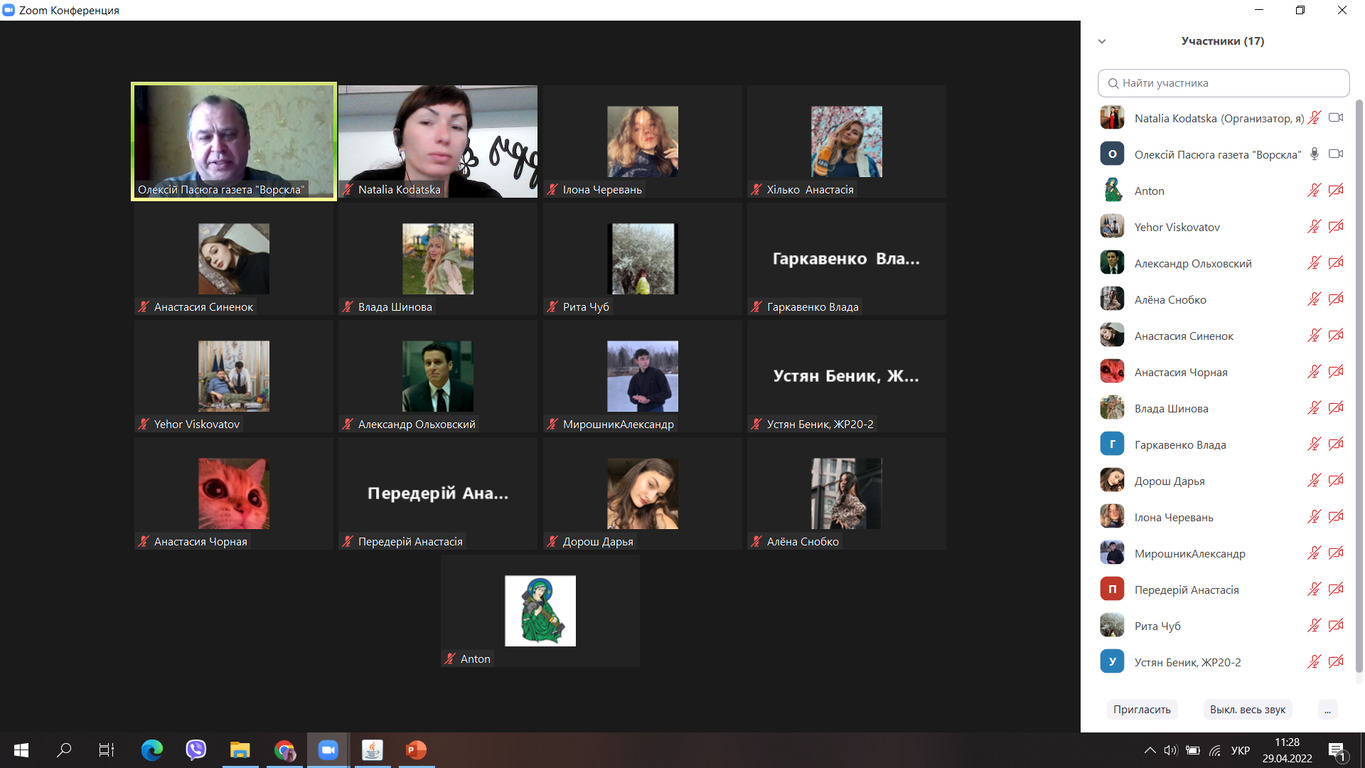
Task: Open Zoom app on the taskbar
Action: point(328,749)
